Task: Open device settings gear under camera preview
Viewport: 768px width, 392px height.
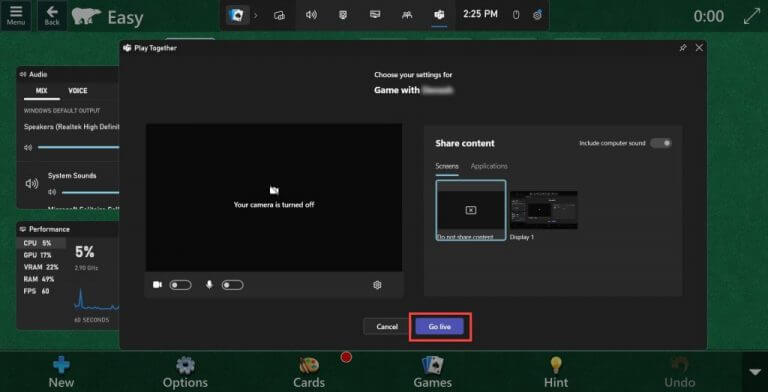Action: (377, 285)
